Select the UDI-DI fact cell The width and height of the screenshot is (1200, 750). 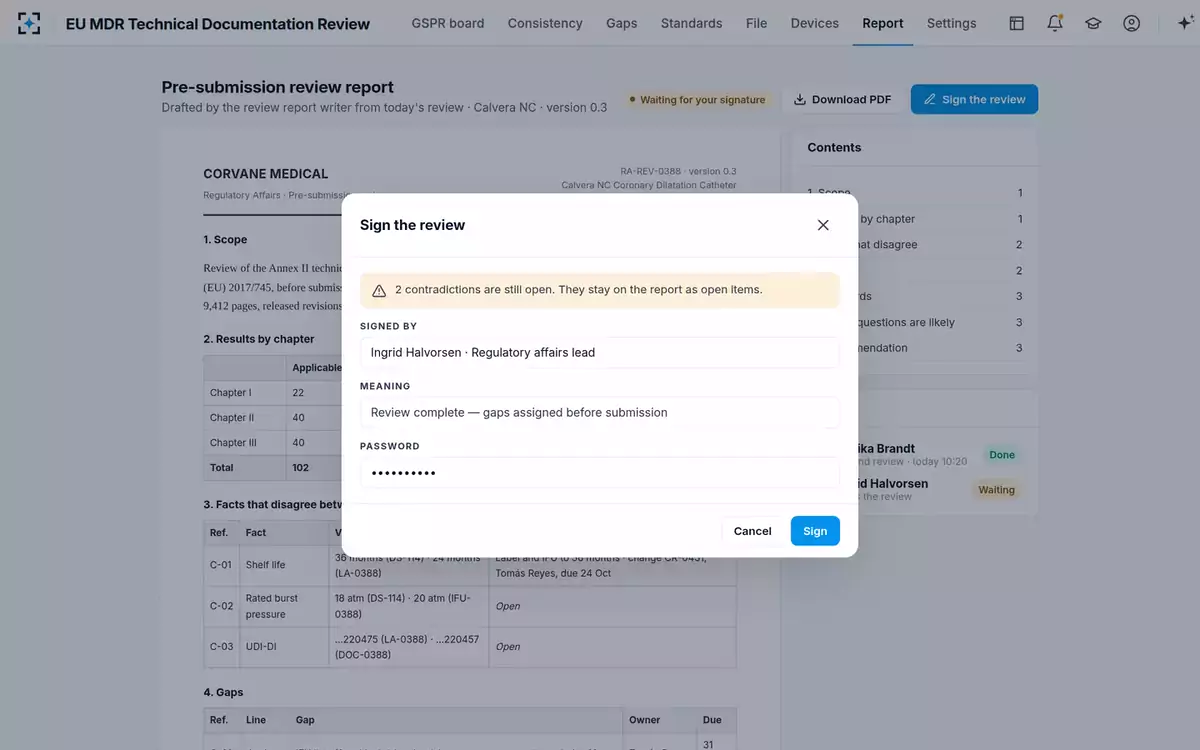click(284, 647)
